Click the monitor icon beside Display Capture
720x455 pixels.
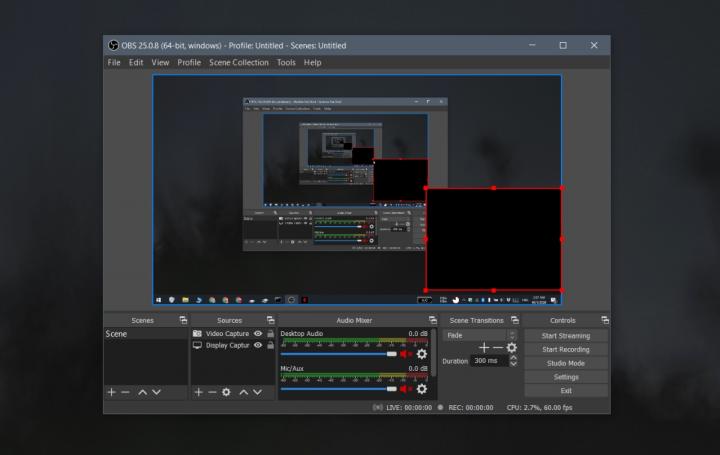tap(197, 345)
